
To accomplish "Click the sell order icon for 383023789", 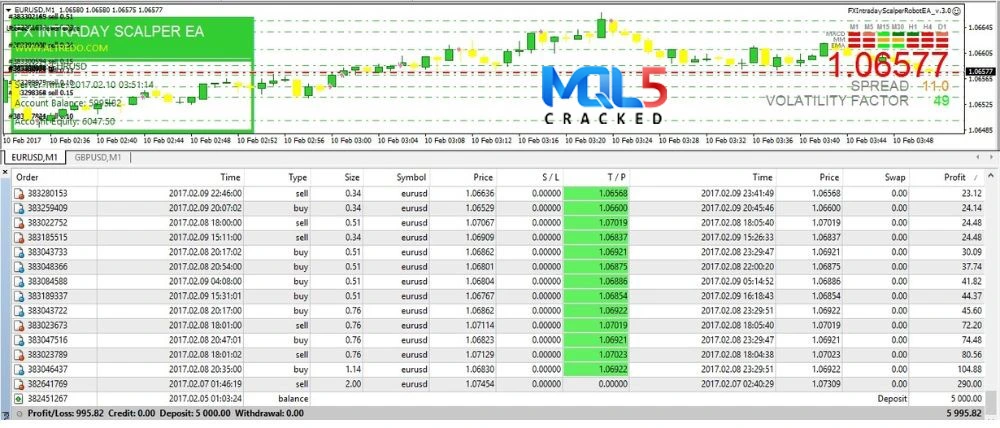I will [x=19, y=355].
